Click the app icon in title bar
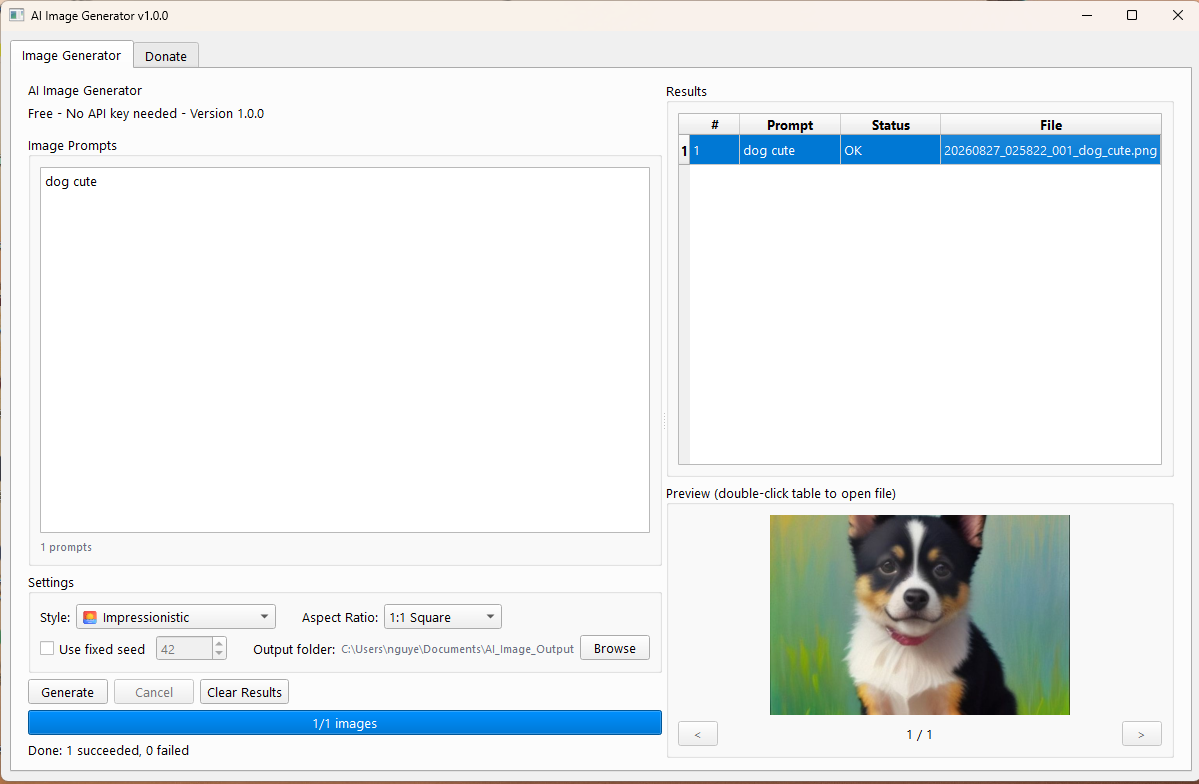The width and height of the screenshot is (1199, 784). [x=16, y=15]
